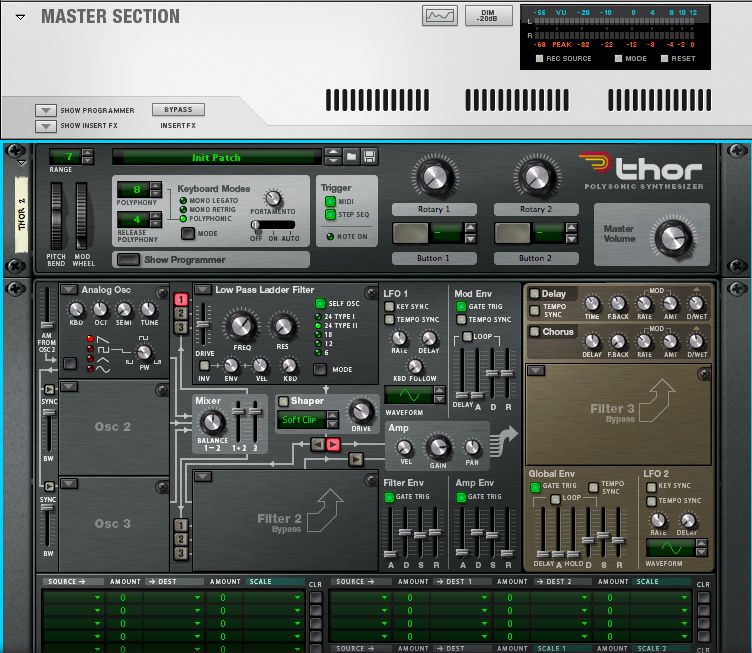Click the Low Pass Ladder Filter DRIVE slider
This screenshot has width=752, height=653.
[203, 325]
